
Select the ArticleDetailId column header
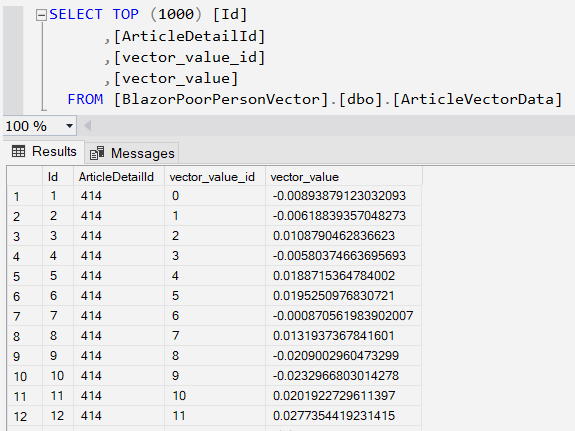point(119,177)
